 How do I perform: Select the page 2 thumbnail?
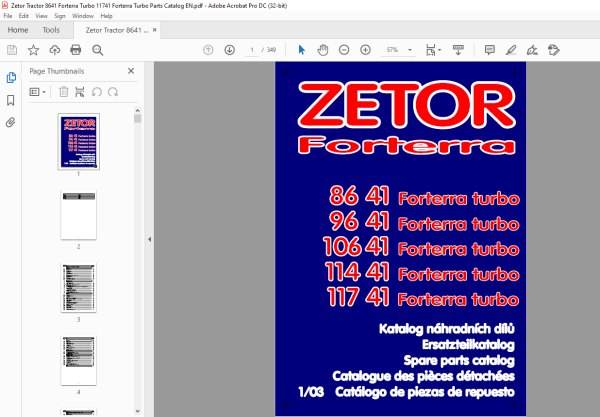[x=78, y=215]
